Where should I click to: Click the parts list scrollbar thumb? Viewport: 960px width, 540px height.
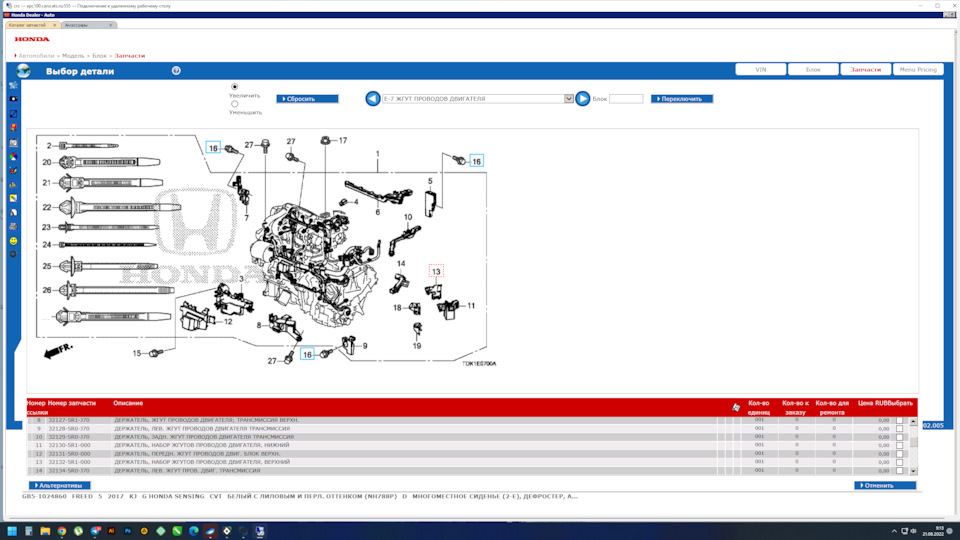[913, 442]
